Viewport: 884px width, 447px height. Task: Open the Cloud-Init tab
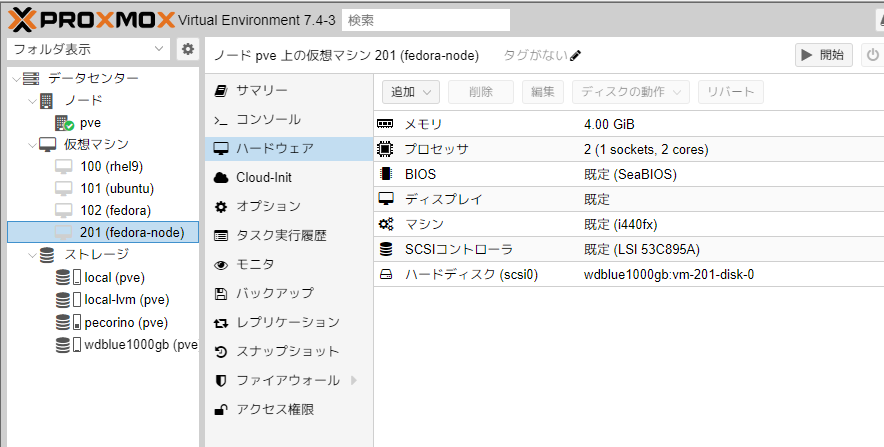(289, 178)
